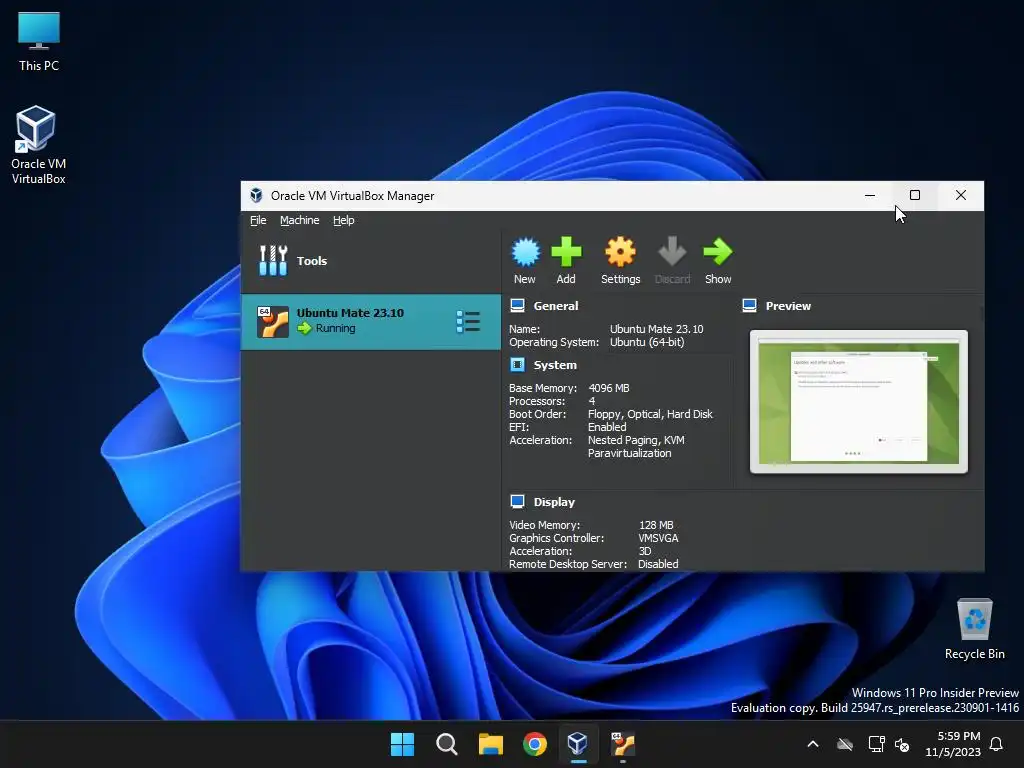Switch to the running Ubuntu Mate VM taskbar icon
The width and height of the screenshot is (1024, 768).
622,744
